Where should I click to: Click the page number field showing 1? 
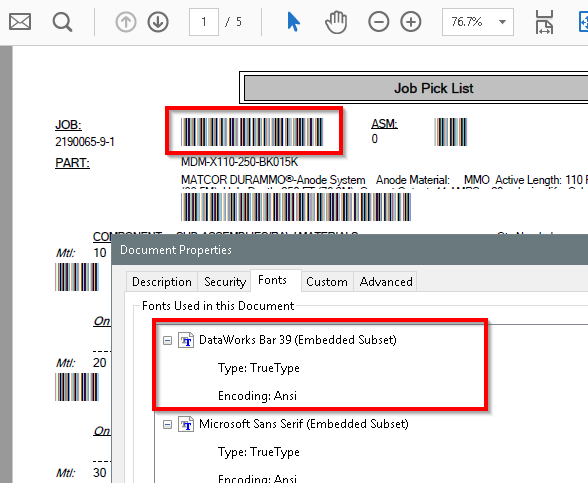(x=204, y=22)
